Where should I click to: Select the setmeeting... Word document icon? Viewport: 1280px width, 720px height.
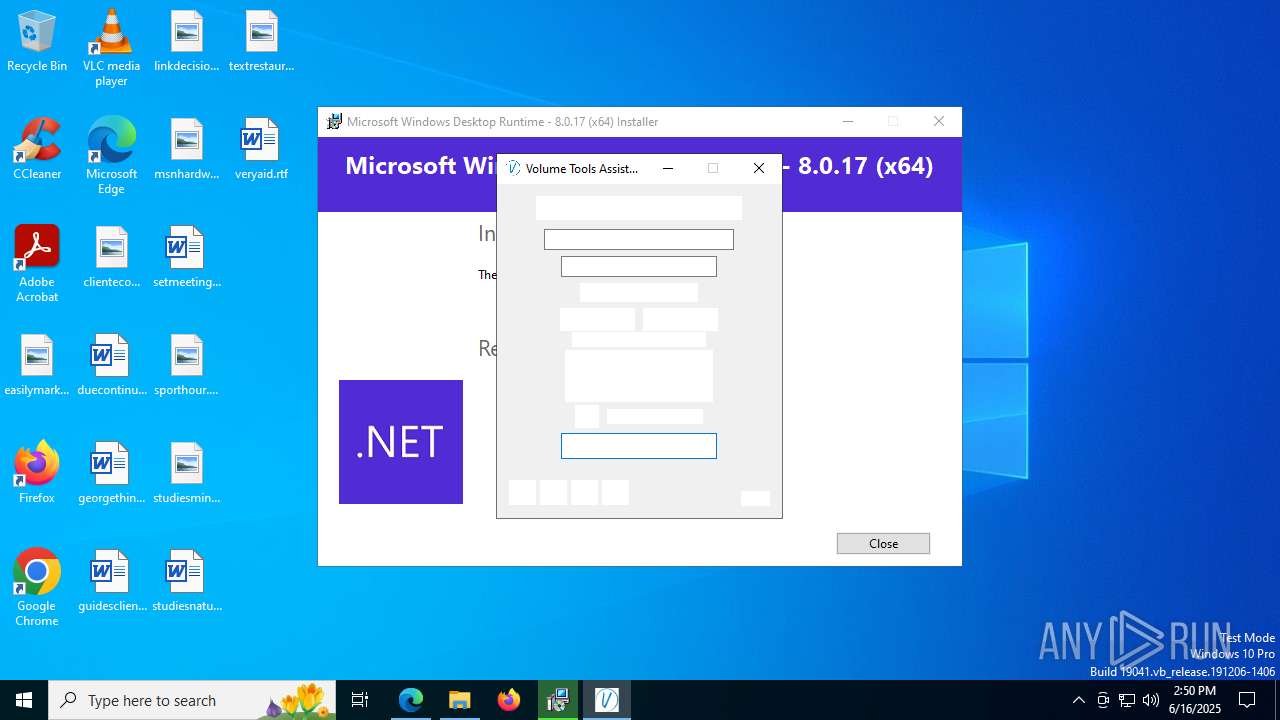click(187, 257)
